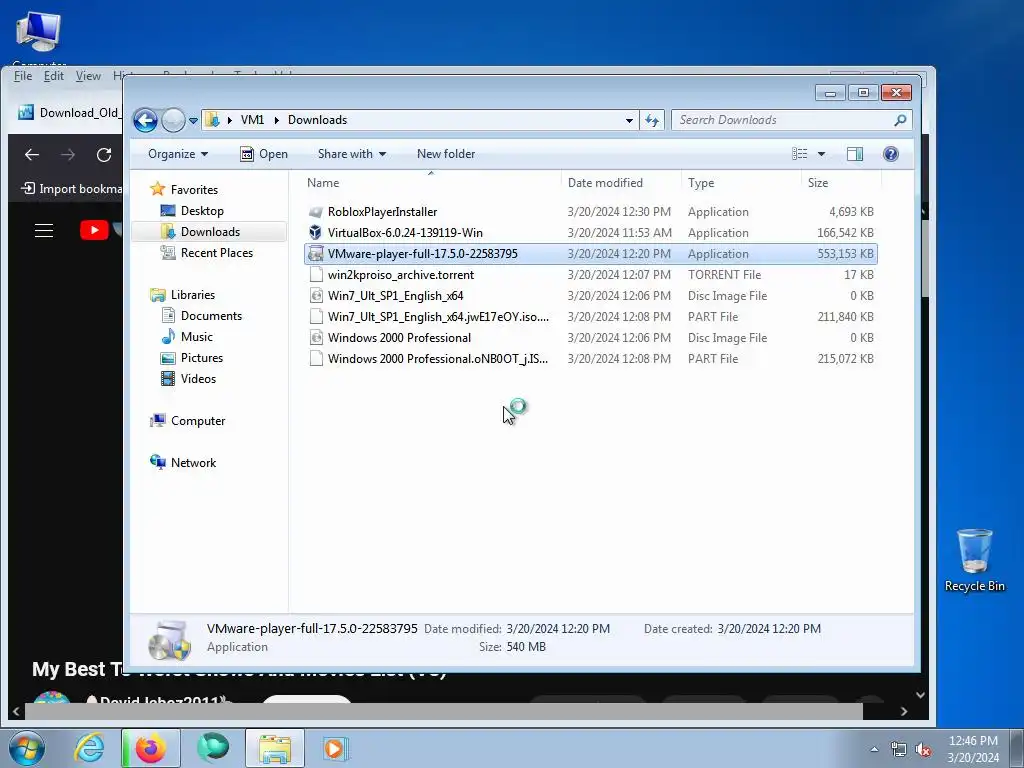Switch to Download_Old tab in Firefox
This screenshot has width=1024, height=768.
point(69,112)
